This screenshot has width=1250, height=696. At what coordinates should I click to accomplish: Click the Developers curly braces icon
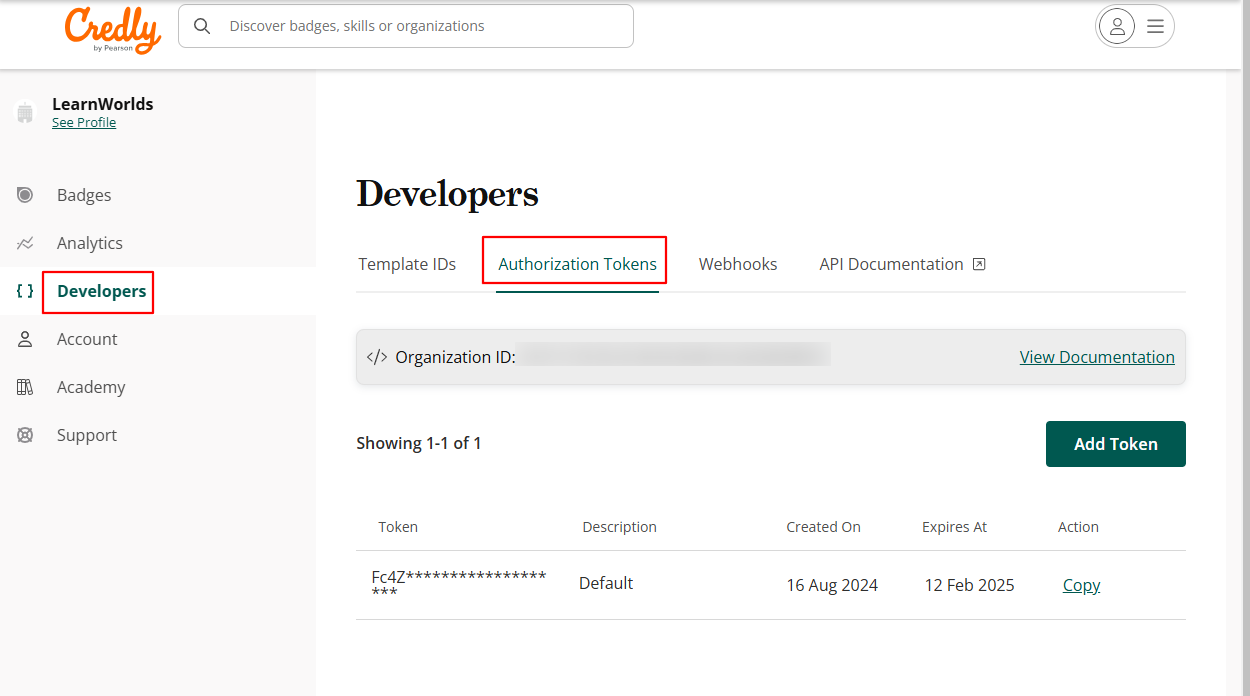pyautogui.click(x=25, y=291)
